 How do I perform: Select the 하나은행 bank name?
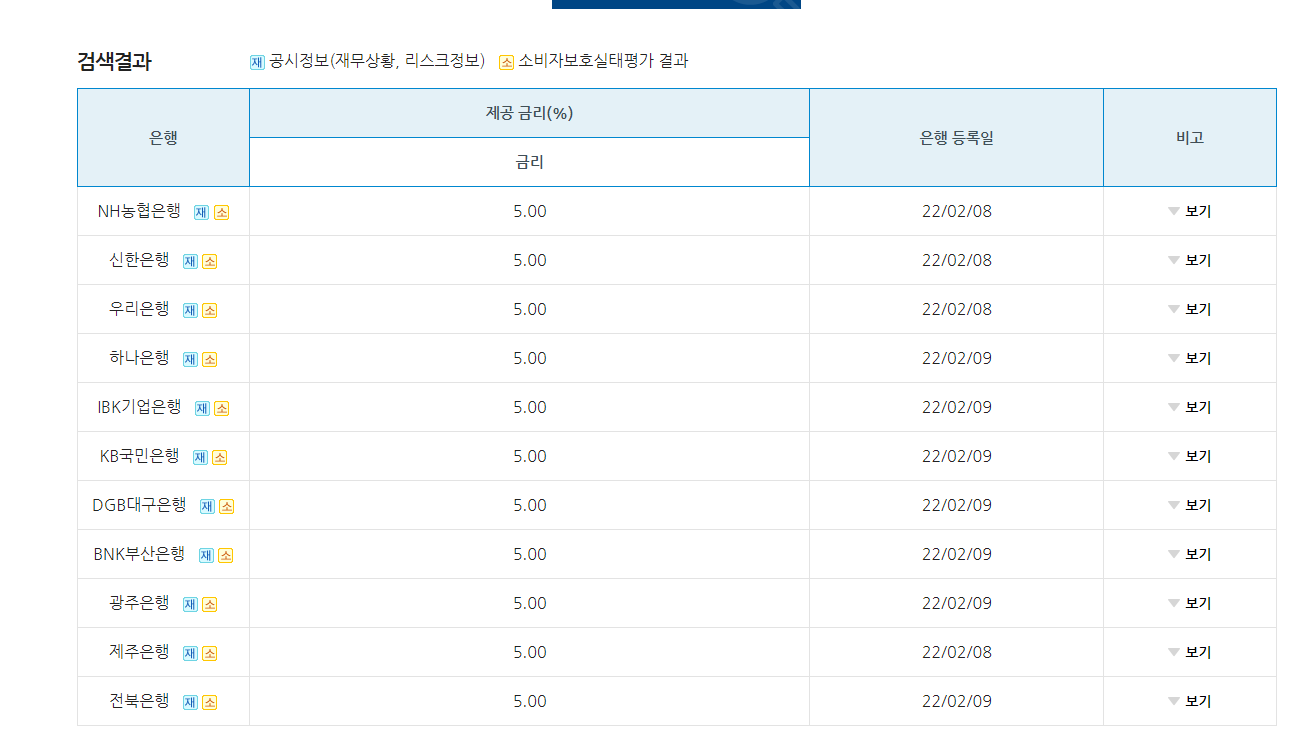139,358
